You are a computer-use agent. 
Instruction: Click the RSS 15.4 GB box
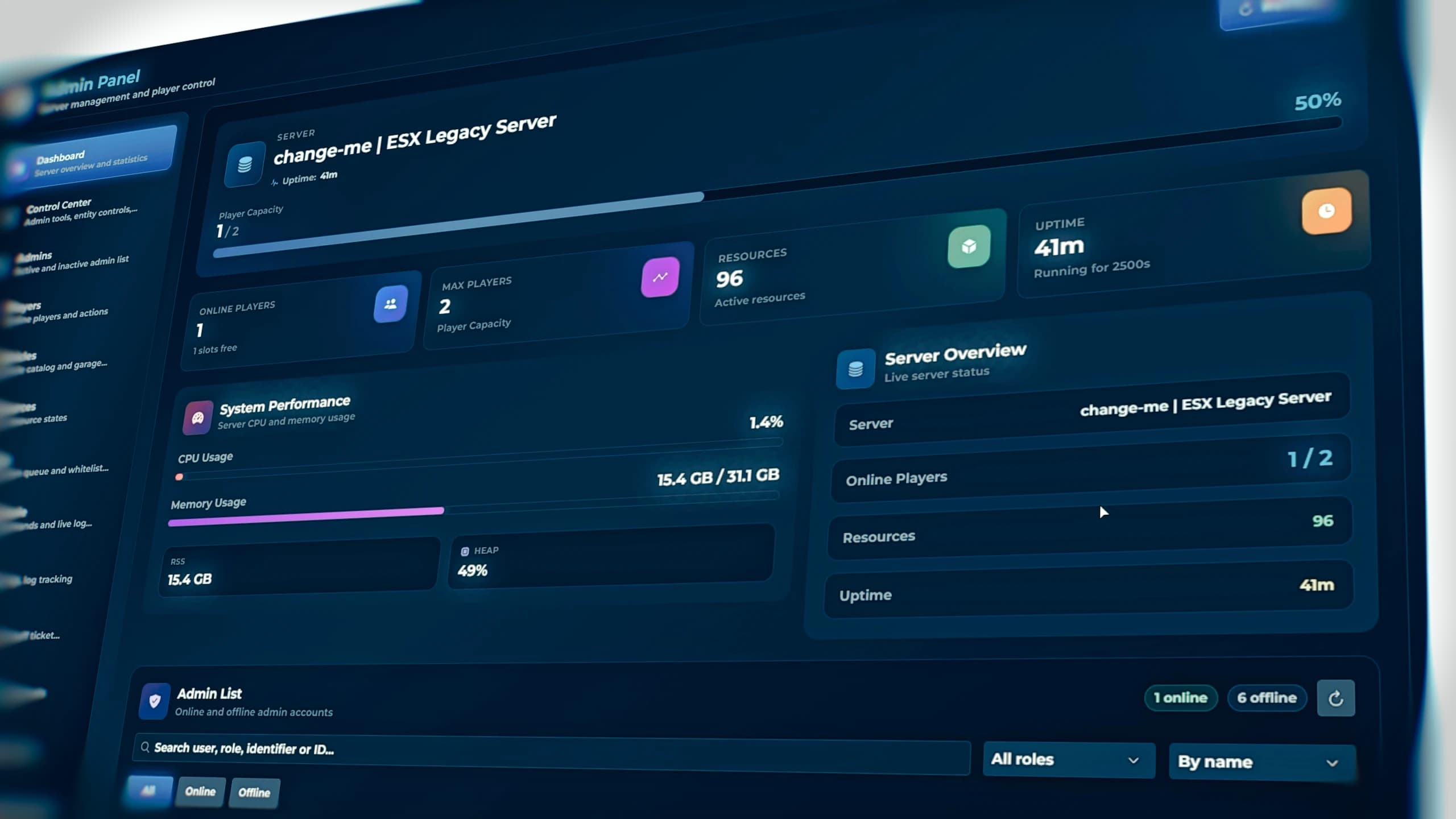[x=299, y=567]
